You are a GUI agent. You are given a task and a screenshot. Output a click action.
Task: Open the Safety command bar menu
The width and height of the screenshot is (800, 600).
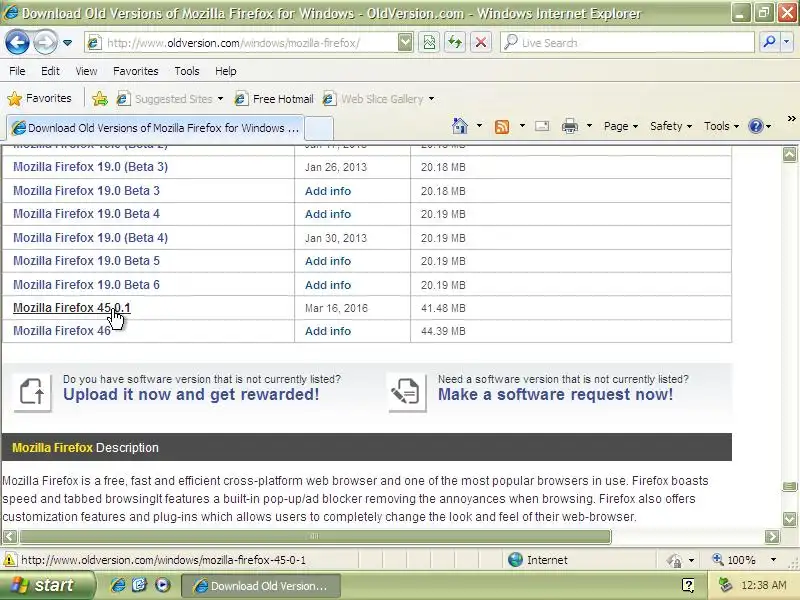(x=670, y=126)
